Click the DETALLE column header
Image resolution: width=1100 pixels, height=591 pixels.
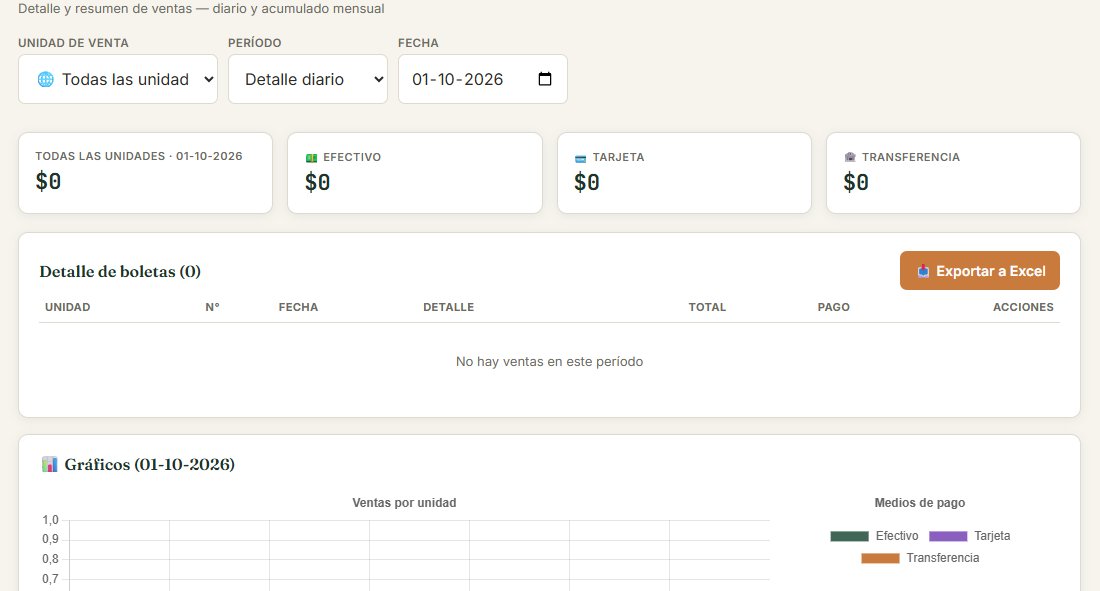tap(448, 307)
